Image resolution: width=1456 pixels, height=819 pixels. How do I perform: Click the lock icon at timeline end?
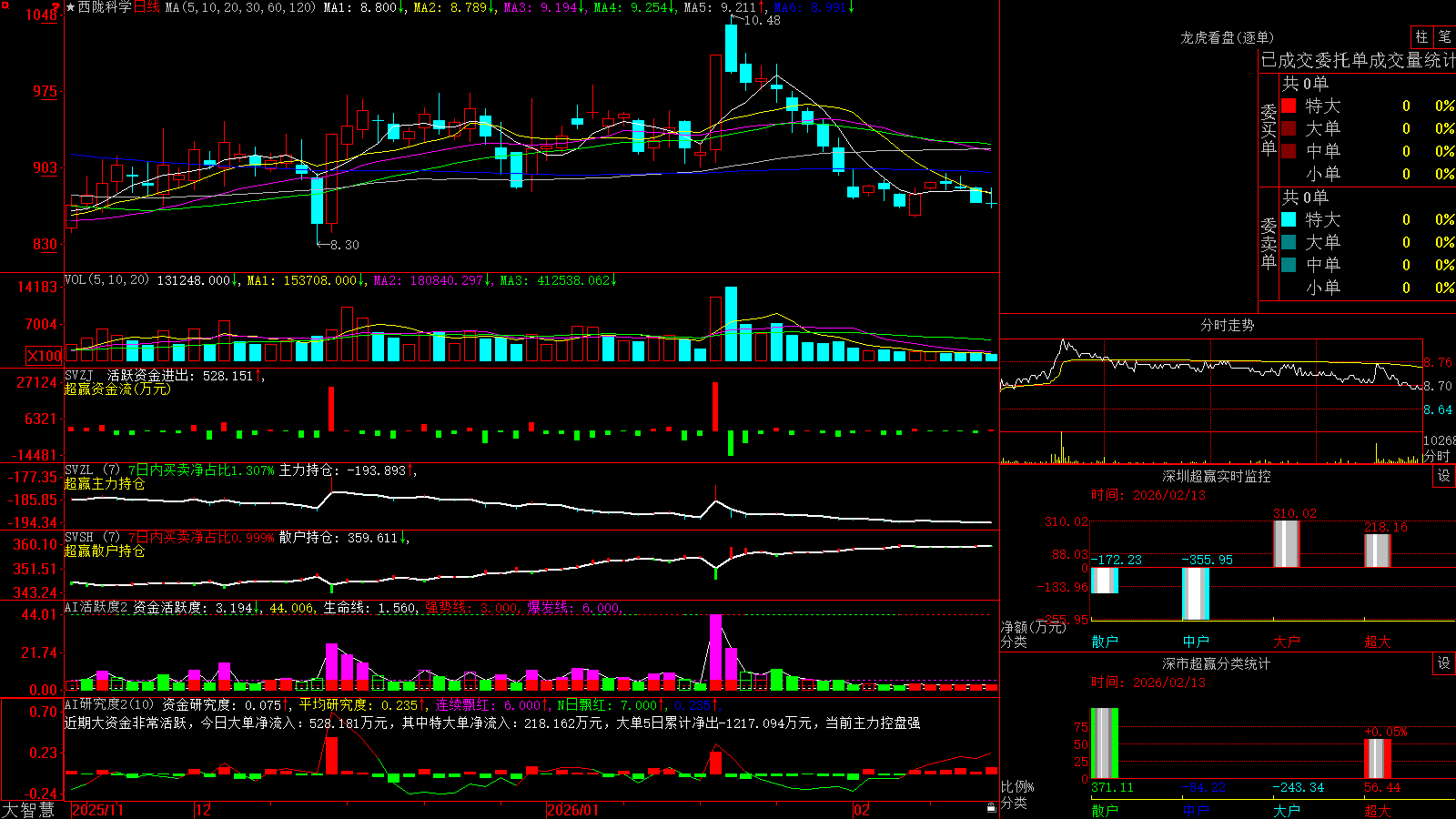tap(992, 807)
